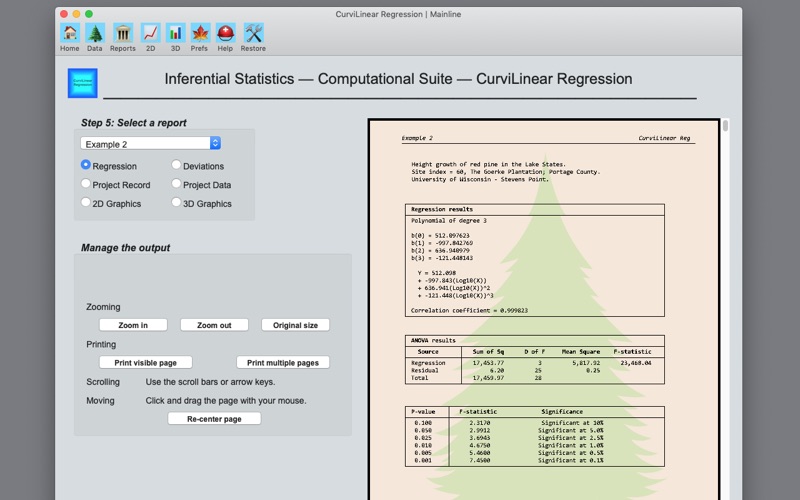Click the Zoom in button
This screenshot has height=500, width=800.
tap(133, 325)
